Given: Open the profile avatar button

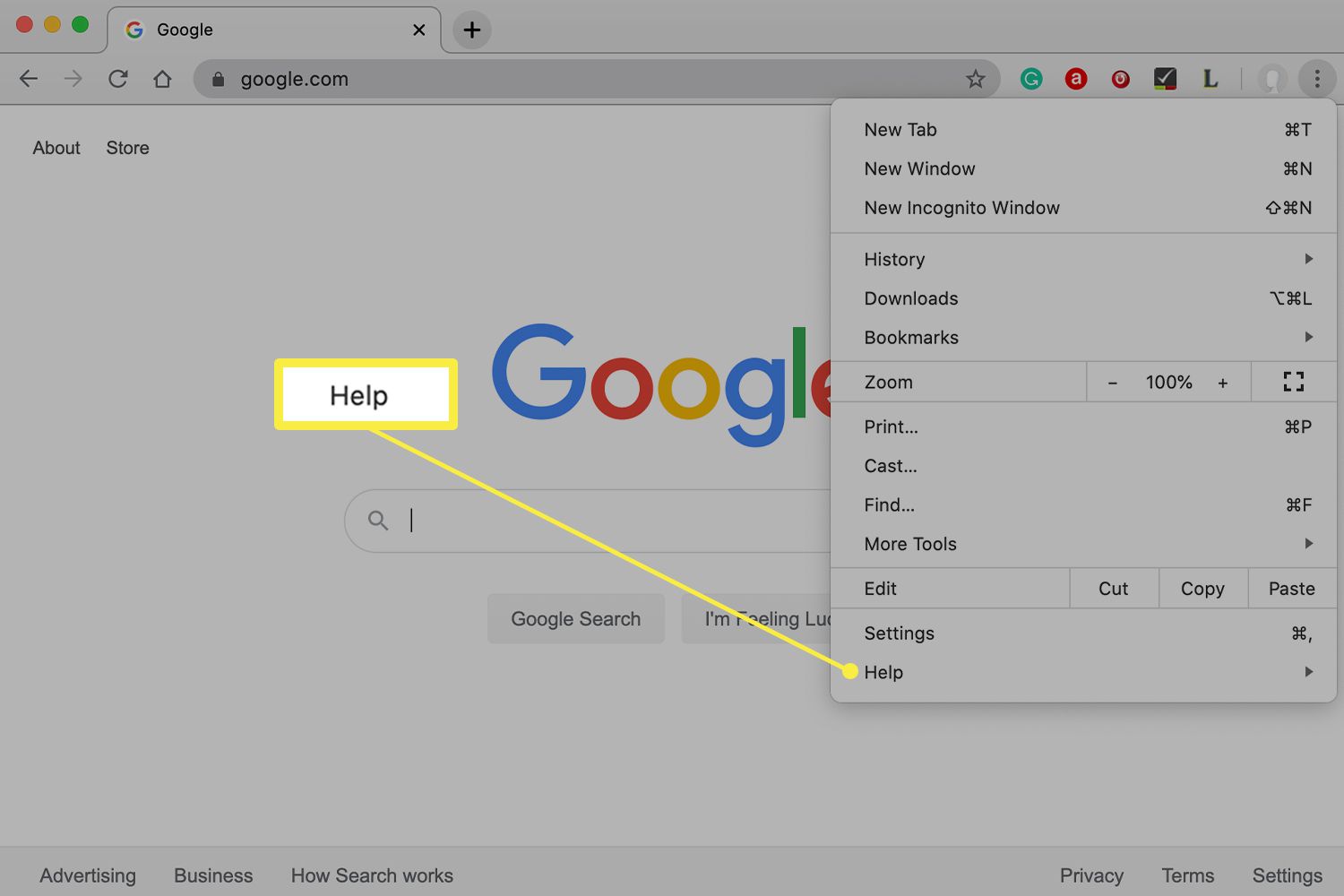Looking at the screenshot, I should 1272,79.
